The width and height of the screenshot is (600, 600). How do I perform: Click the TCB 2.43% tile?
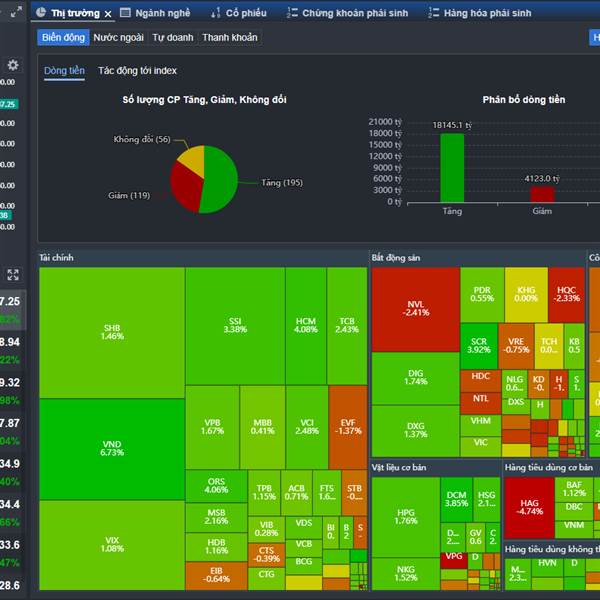pos(347,326)
